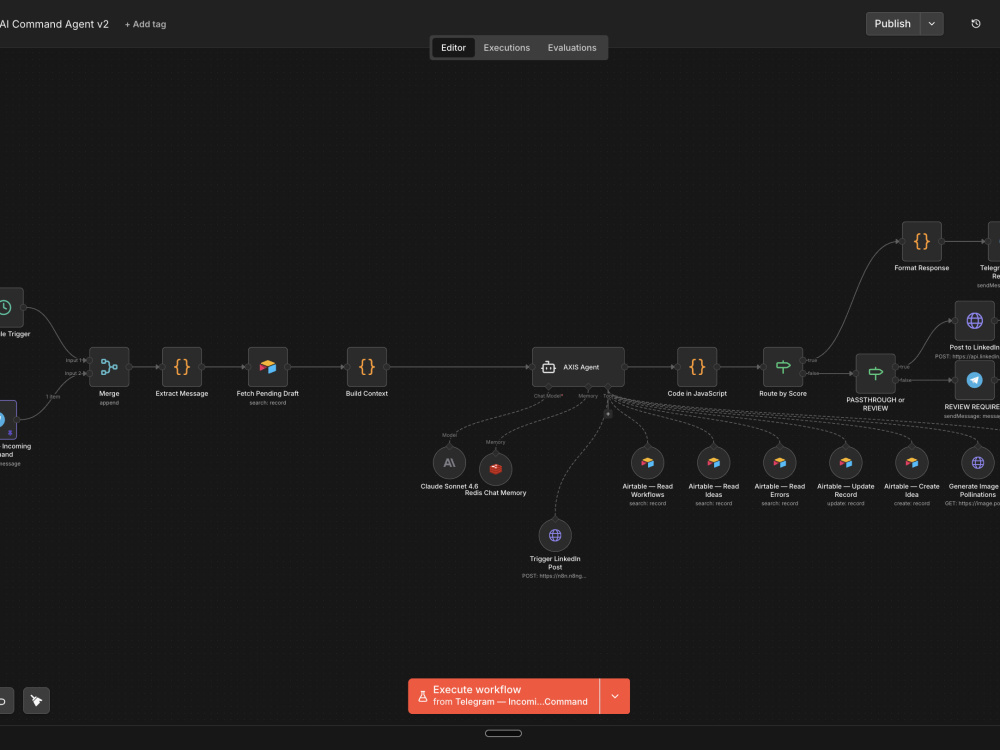
Task: Click + Add tag
Action: coord(145,24)
